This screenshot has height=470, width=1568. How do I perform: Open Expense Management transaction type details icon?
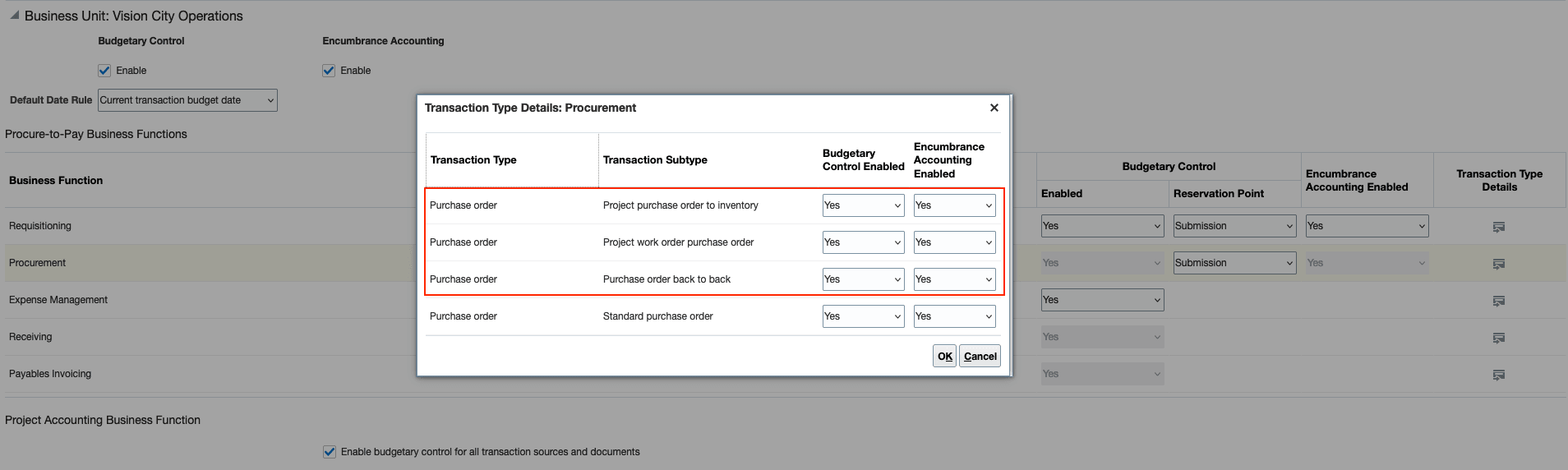(1498, 301)
